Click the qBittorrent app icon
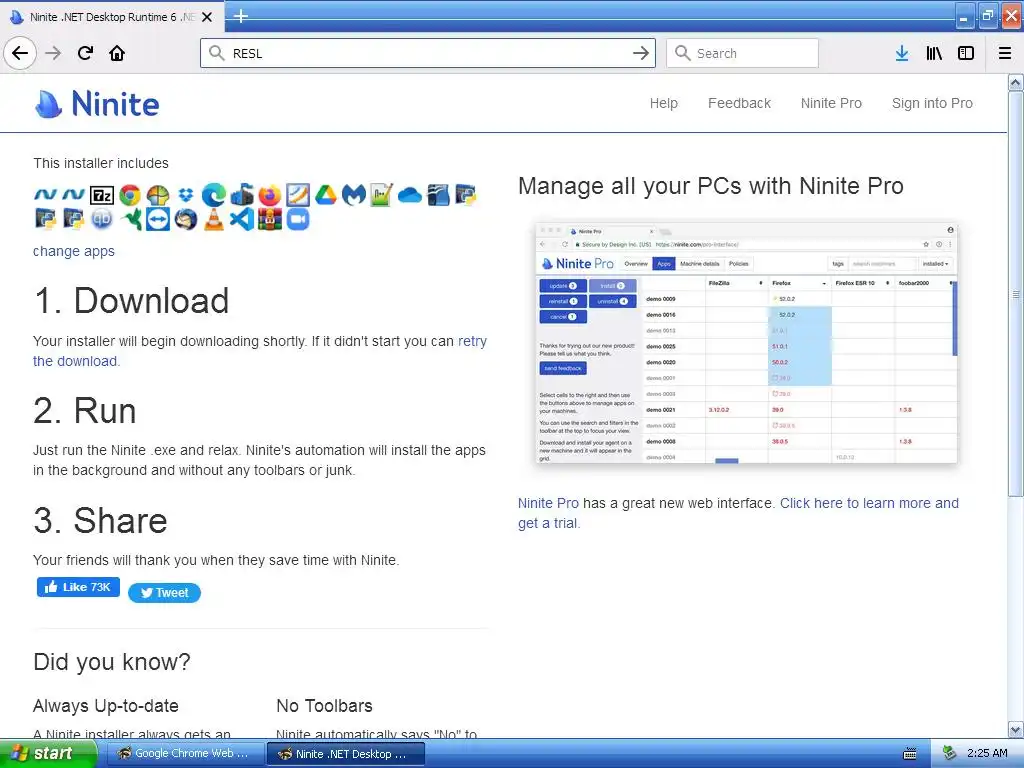 [102, 219]
